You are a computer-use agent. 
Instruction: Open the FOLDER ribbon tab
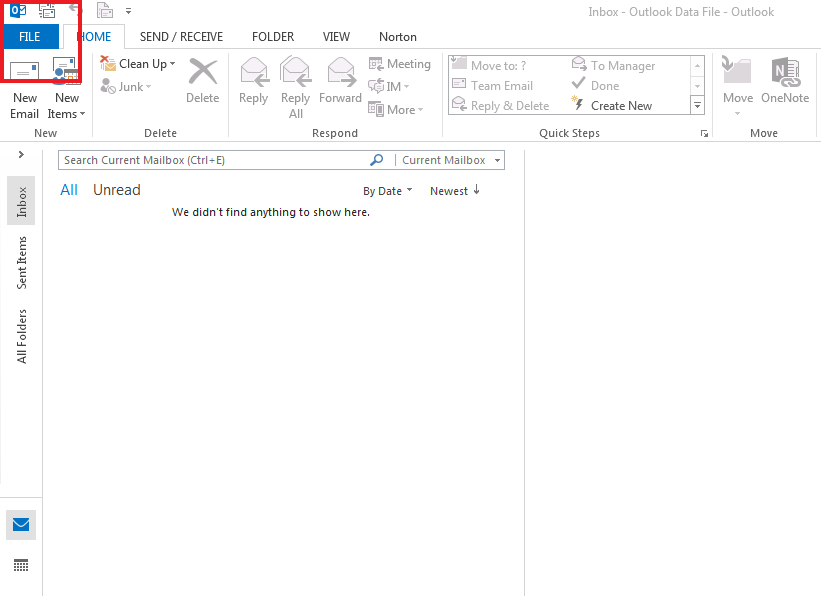coord(273,37)
